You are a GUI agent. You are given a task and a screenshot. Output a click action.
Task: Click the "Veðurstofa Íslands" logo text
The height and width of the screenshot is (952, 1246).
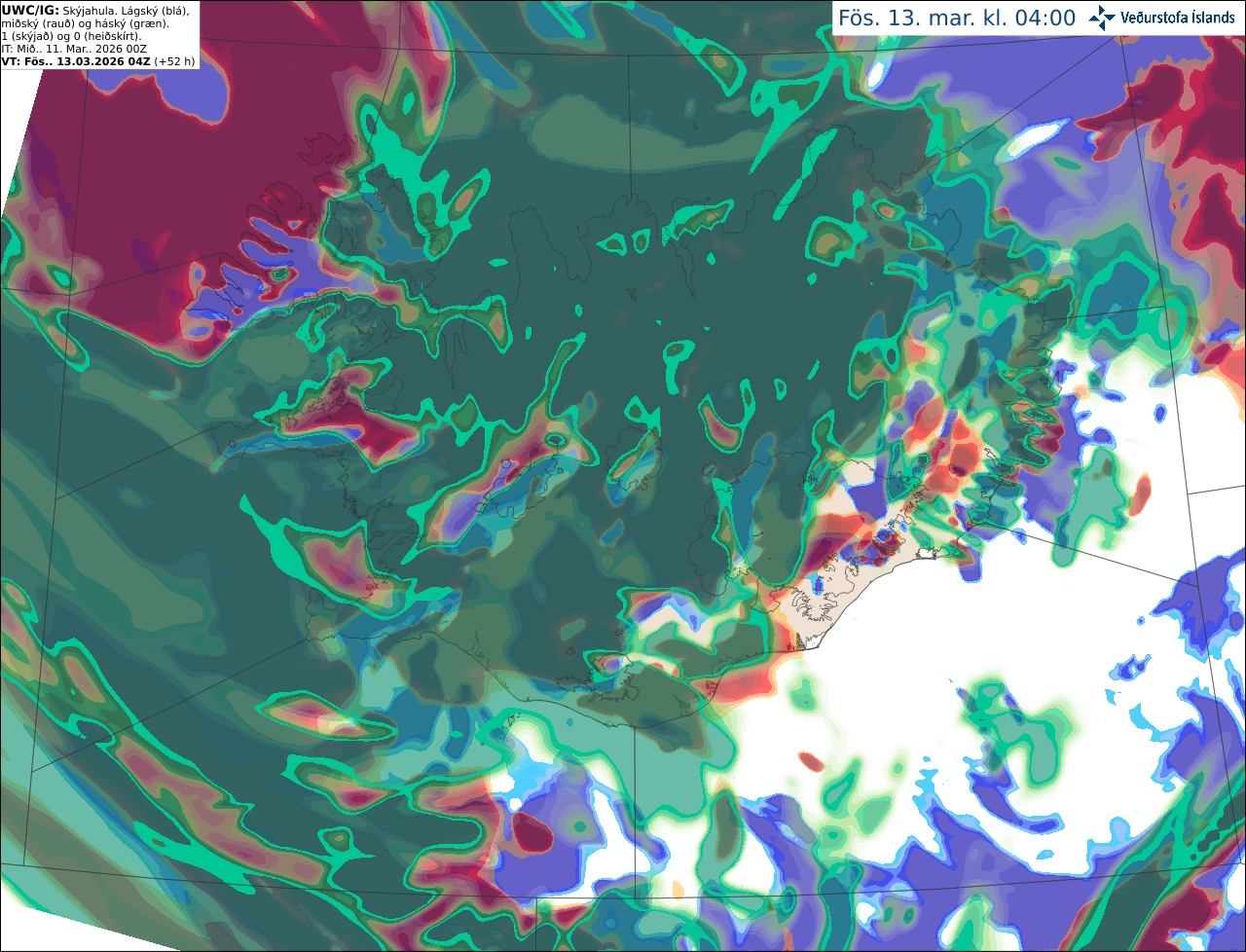pos(1177,18)
